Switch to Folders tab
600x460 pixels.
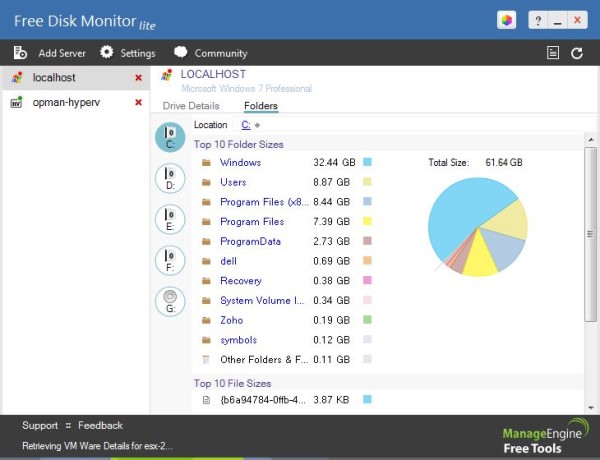point(261,106)
